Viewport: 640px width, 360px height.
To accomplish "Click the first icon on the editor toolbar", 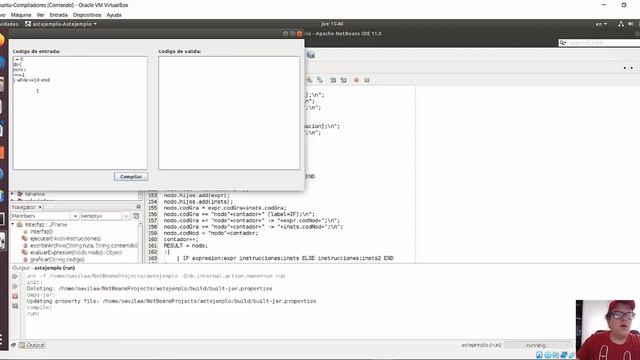I will (x=309, y=80).
